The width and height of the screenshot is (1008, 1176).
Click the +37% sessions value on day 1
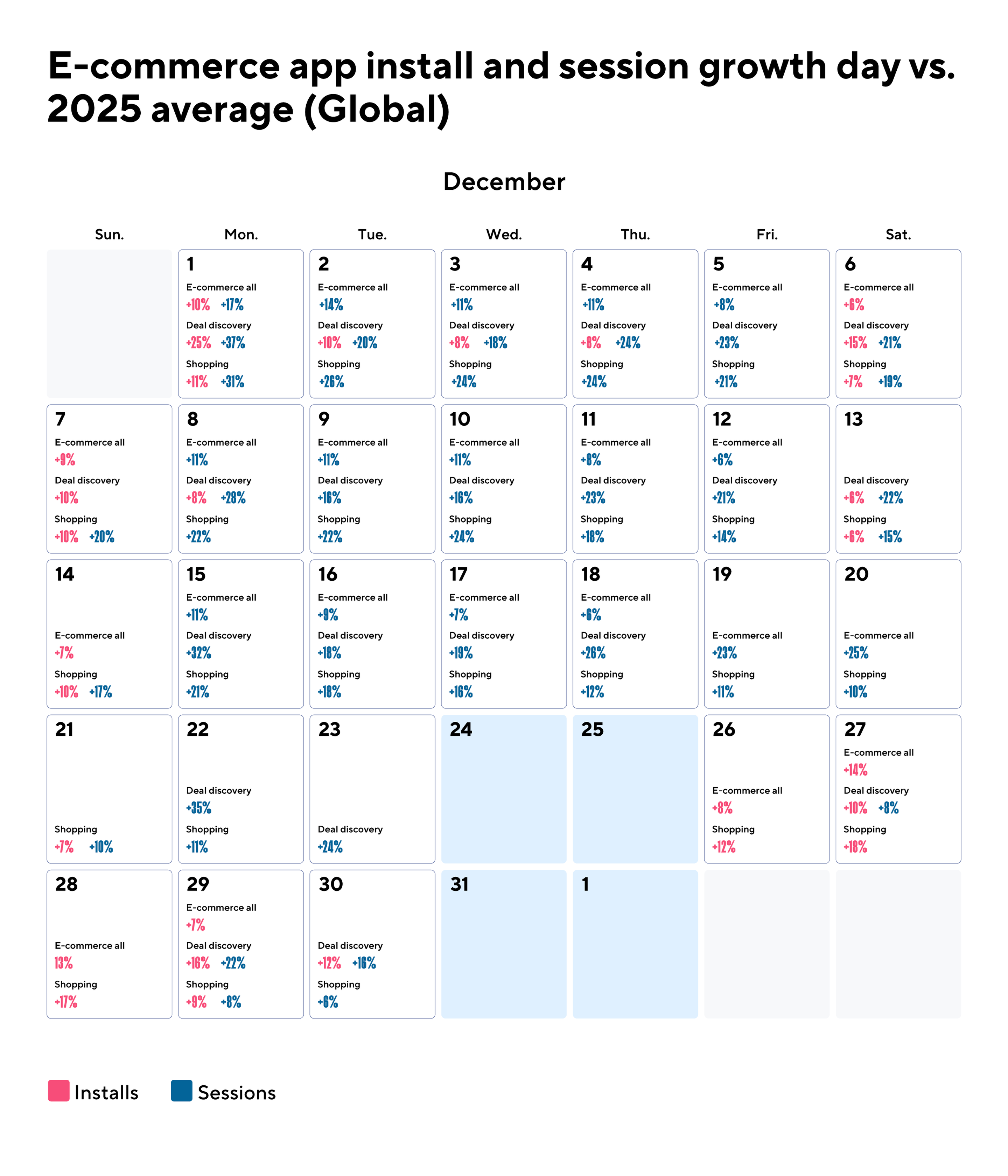click(x=233, y=343)
